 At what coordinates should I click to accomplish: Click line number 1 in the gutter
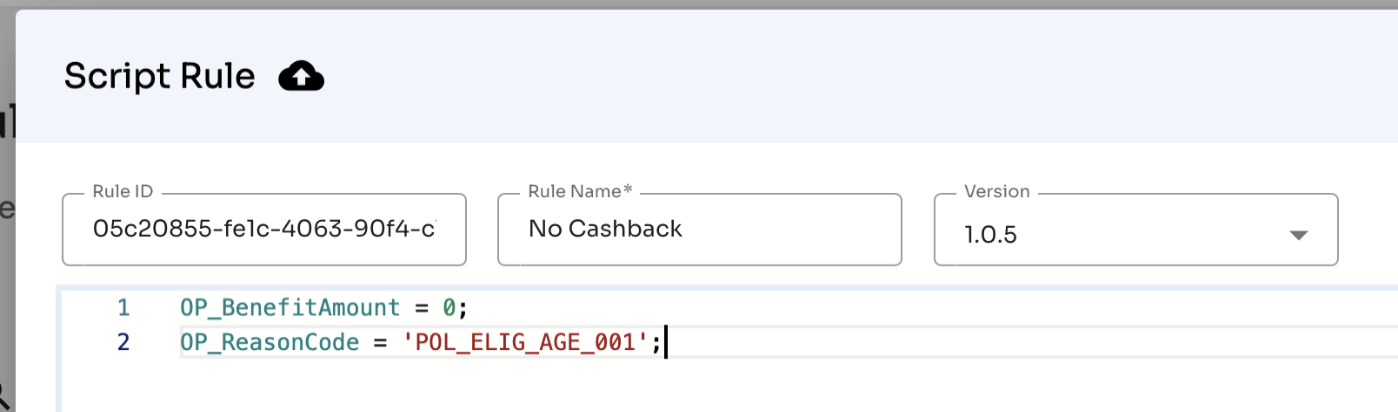[123, 307]
